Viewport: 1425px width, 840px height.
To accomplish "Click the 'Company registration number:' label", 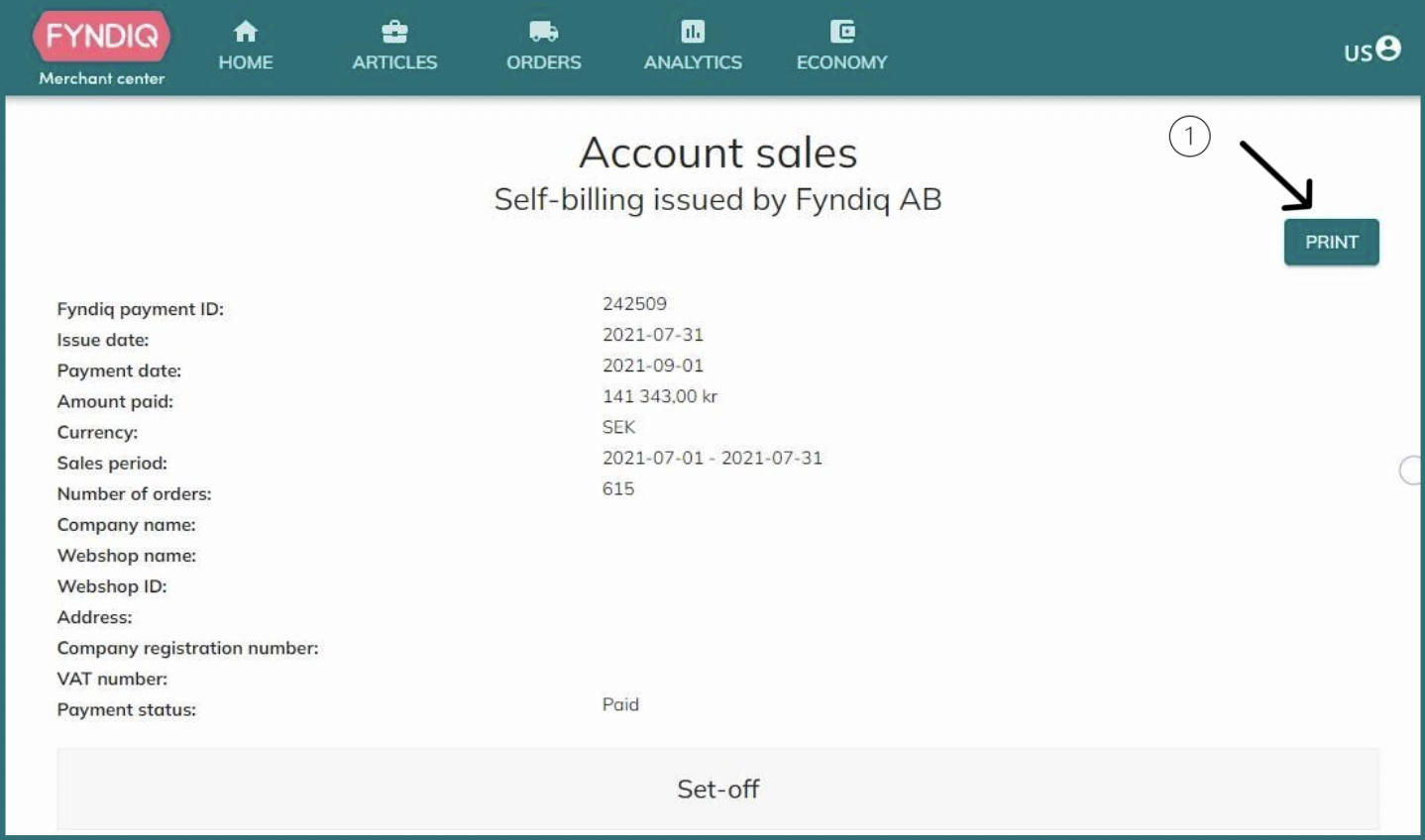I will coord(187,648).
